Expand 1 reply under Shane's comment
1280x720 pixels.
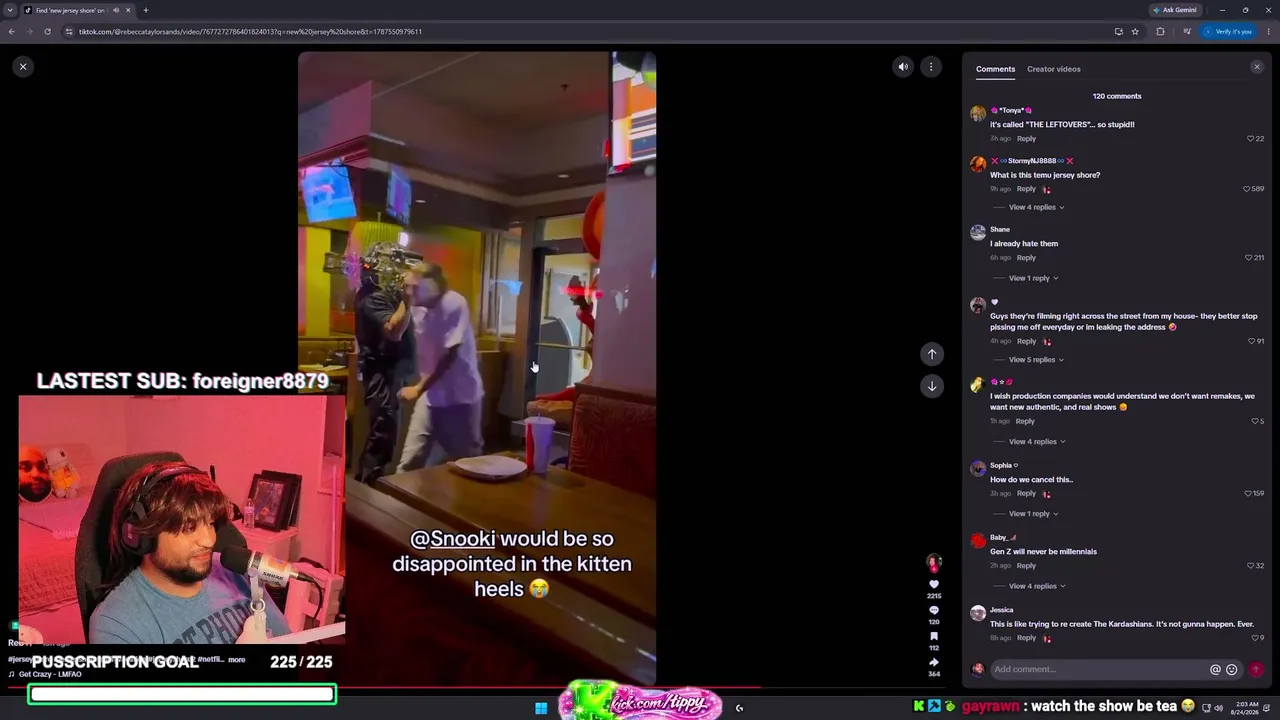1034,278
